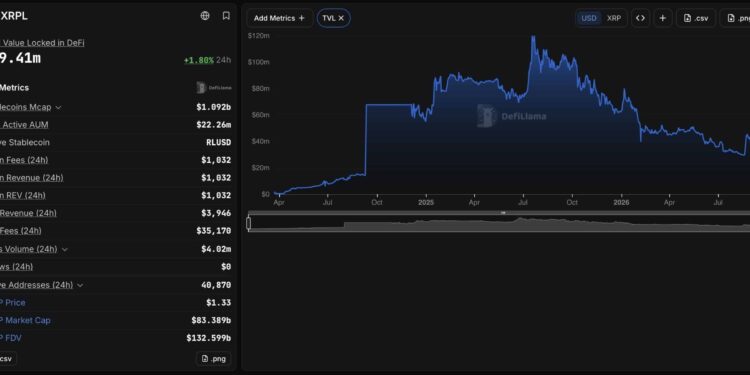Open the FDV link
The image size is (750, 375).
coord(11,338)
